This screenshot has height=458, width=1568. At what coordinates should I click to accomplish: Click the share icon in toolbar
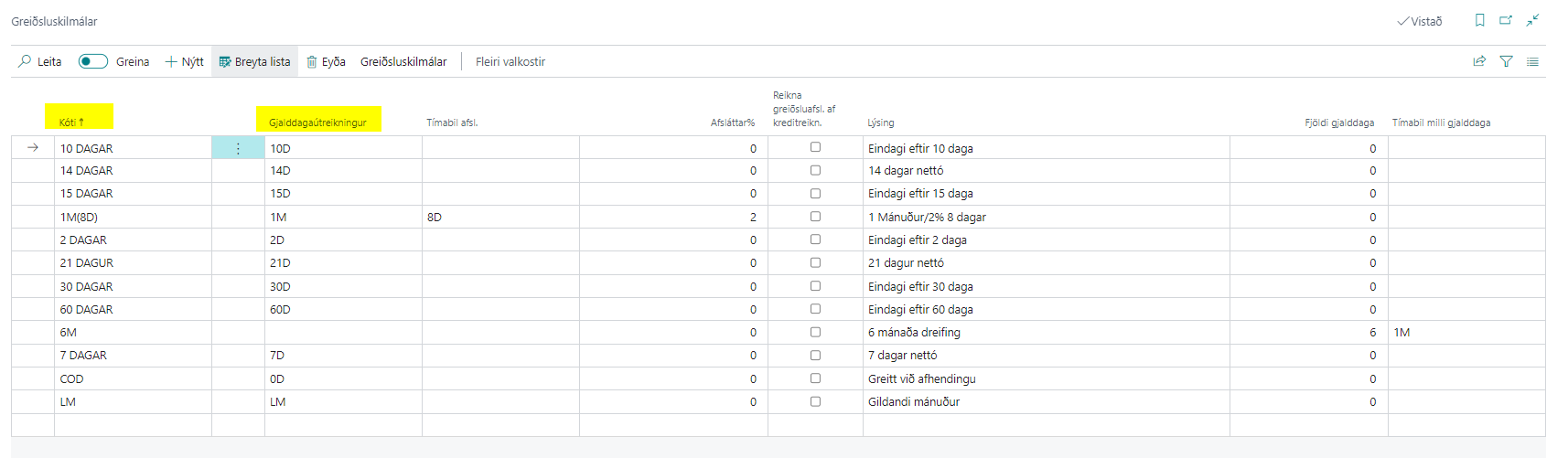1479,61
